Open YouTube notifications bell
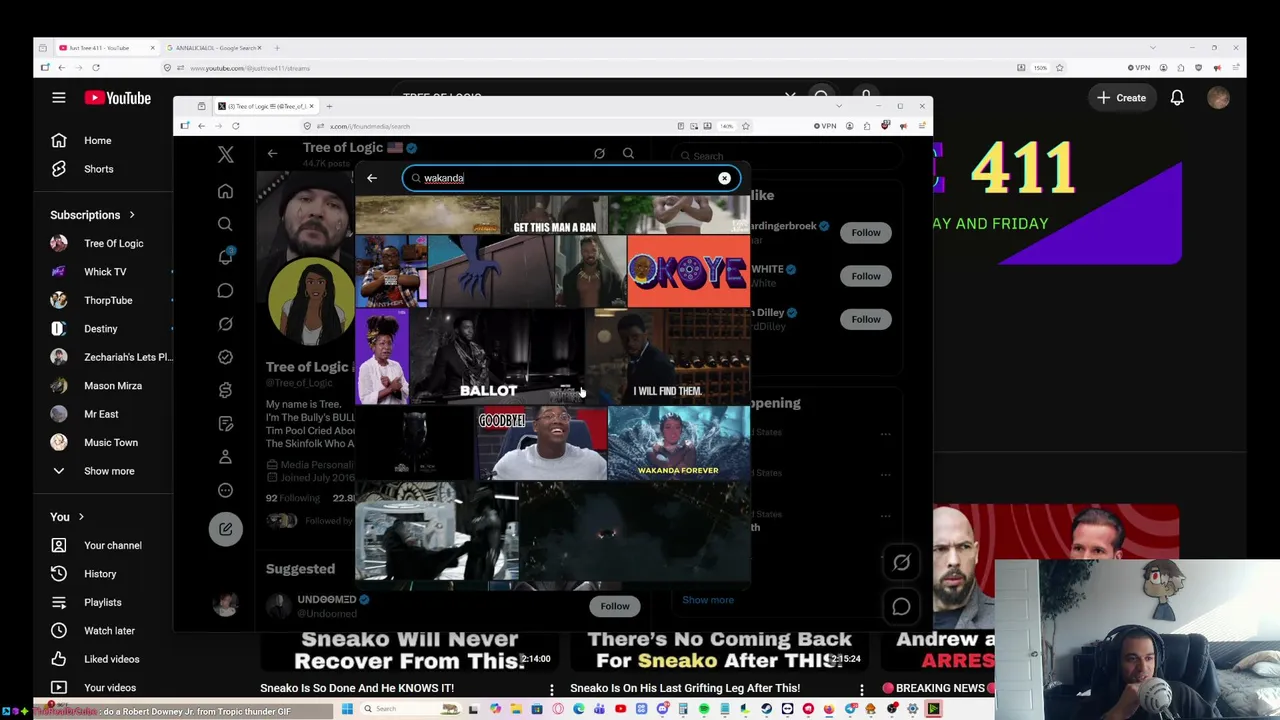 click(x=1177, y=98)
